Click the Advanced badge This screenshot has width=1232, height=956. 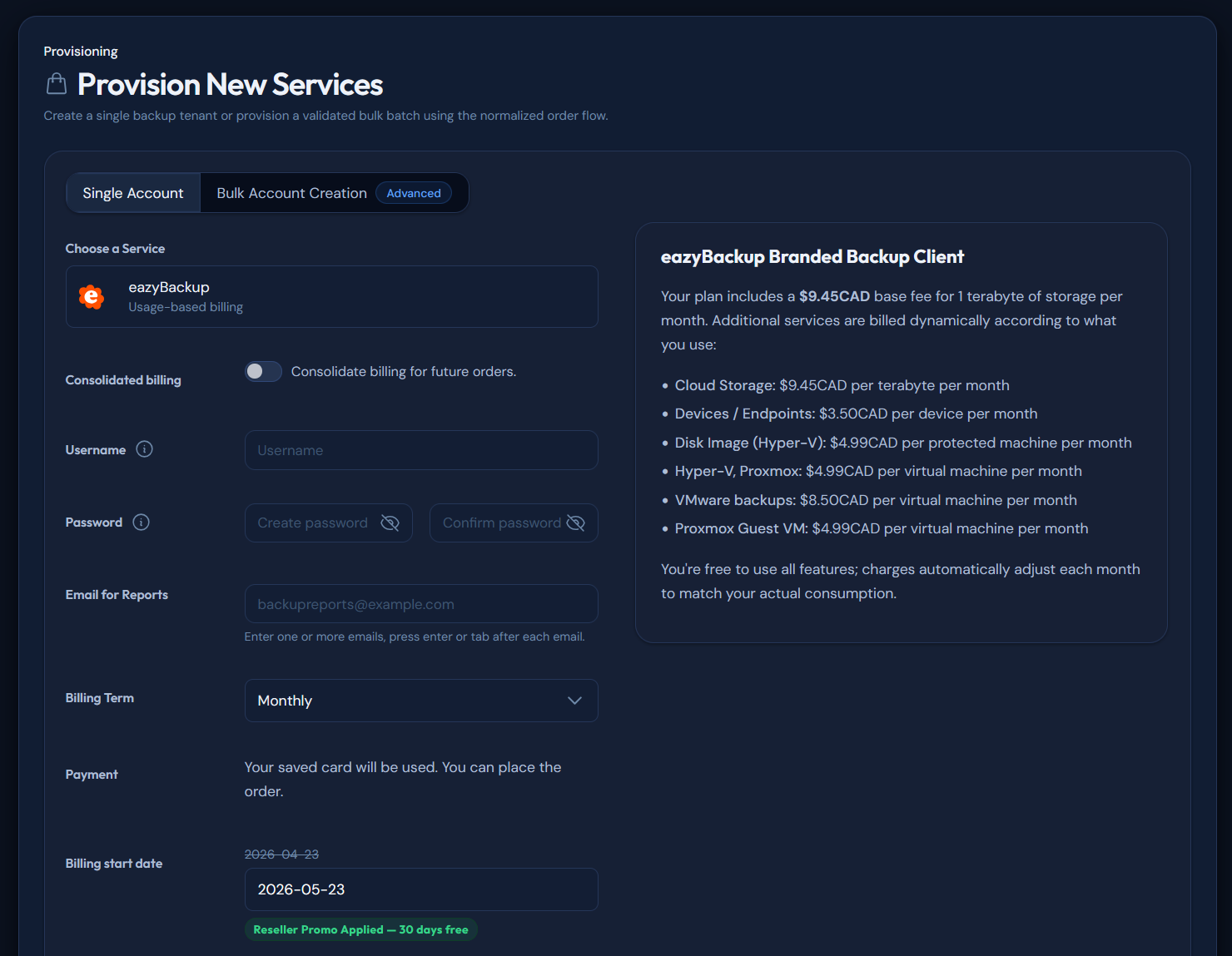point(414,193)
